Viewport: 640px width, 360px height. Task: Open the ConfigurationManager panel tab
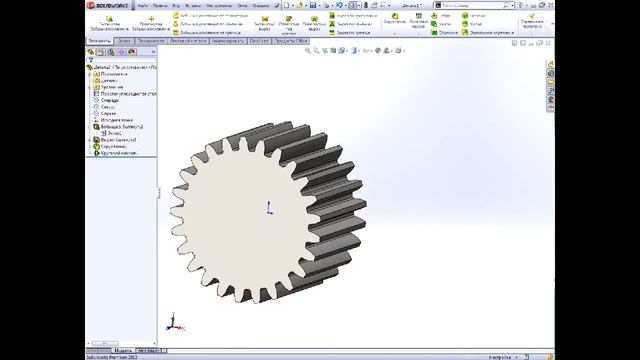tap(111, 52)
